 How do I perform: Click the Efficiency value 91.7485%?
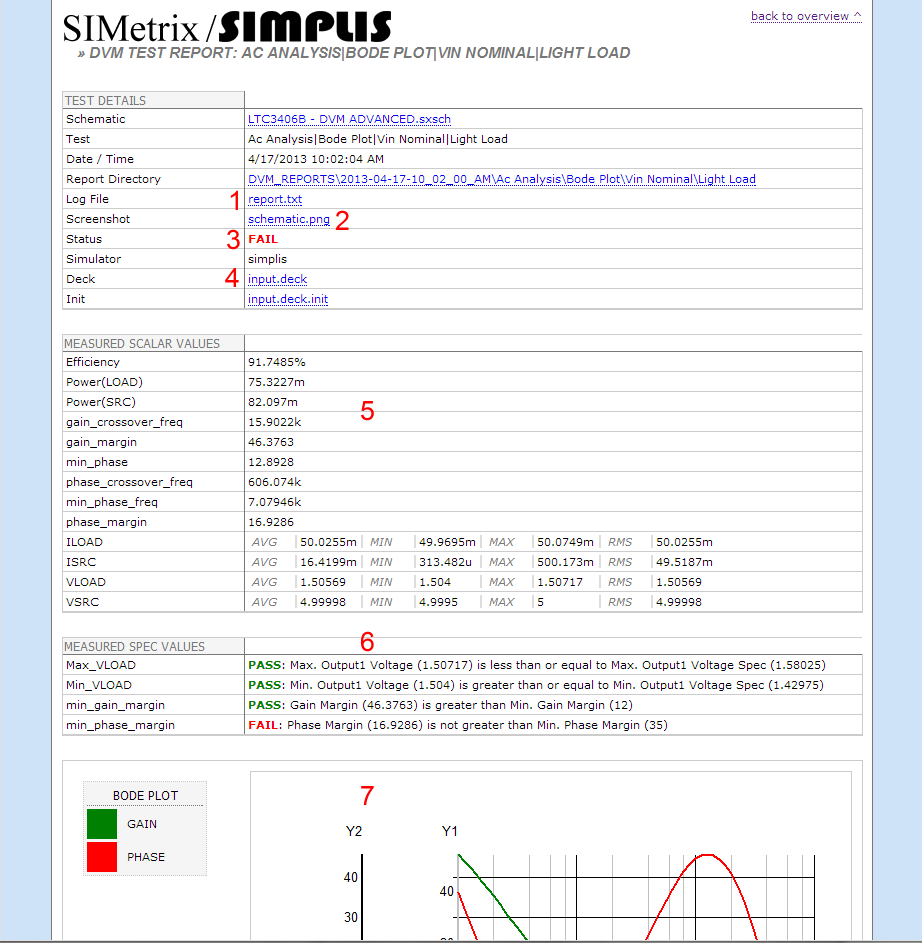277,361
